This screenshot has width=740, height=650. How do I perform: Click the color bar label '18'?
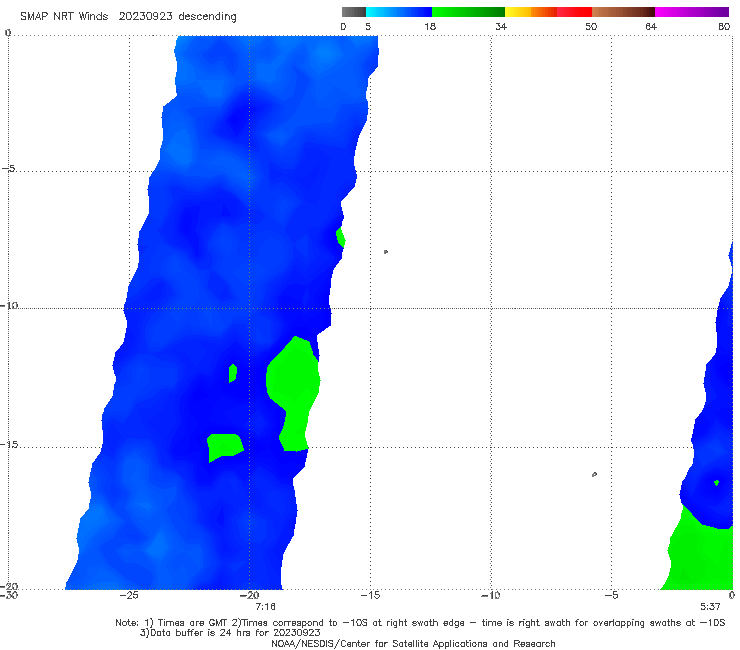coord(430,26)
